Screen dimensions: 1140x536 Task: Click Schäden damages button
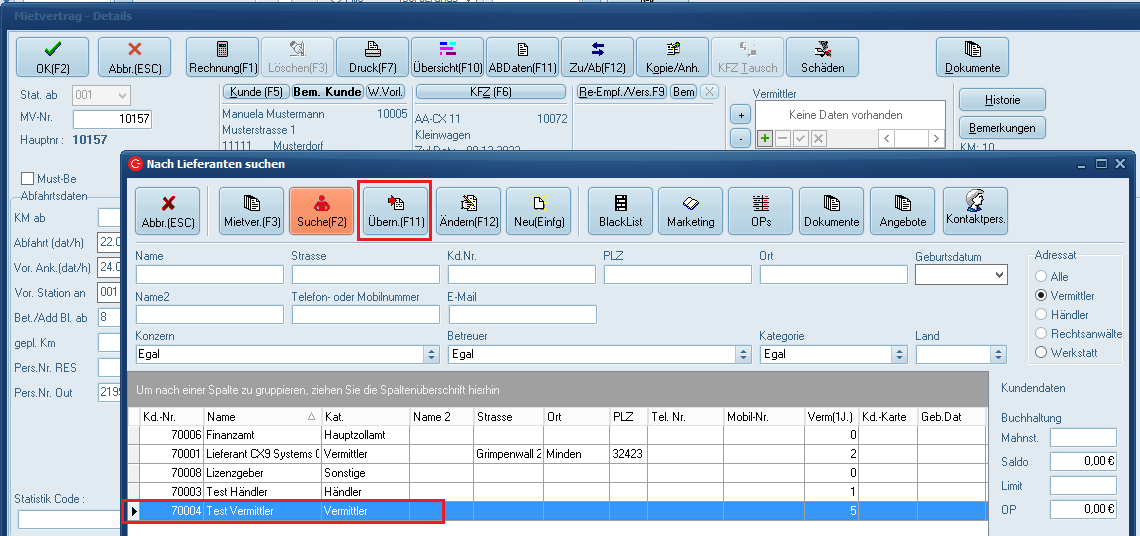point(822,58)
